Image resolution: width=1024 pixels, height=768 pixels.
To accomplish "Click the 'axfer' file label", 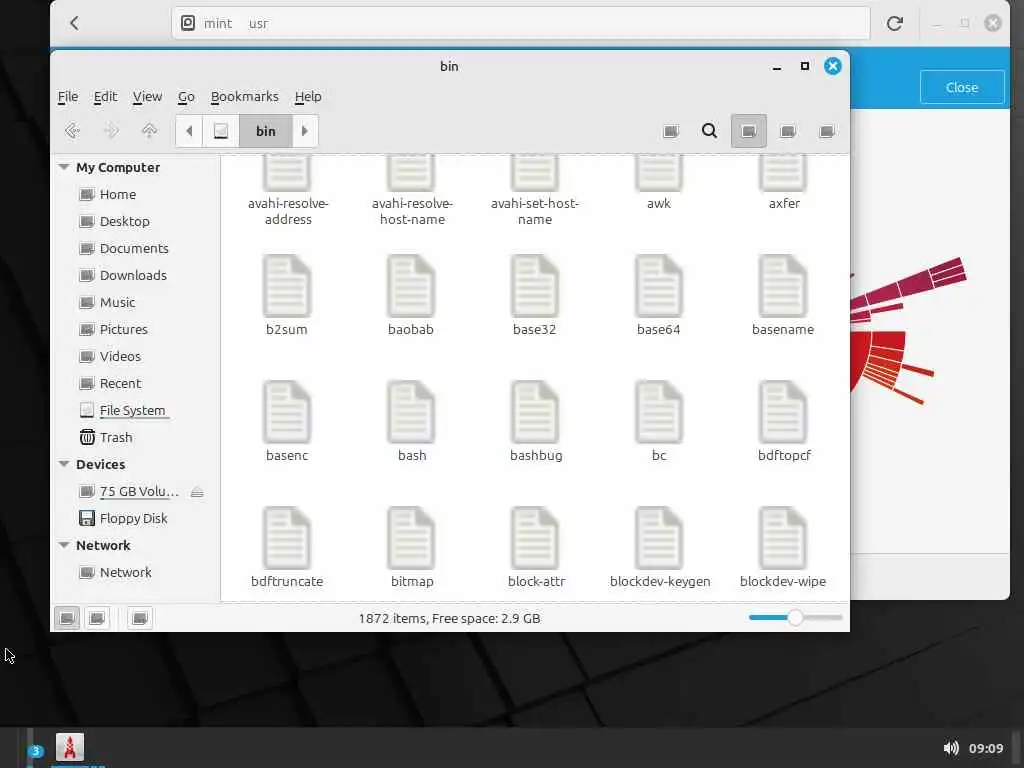I will (784, 204).
